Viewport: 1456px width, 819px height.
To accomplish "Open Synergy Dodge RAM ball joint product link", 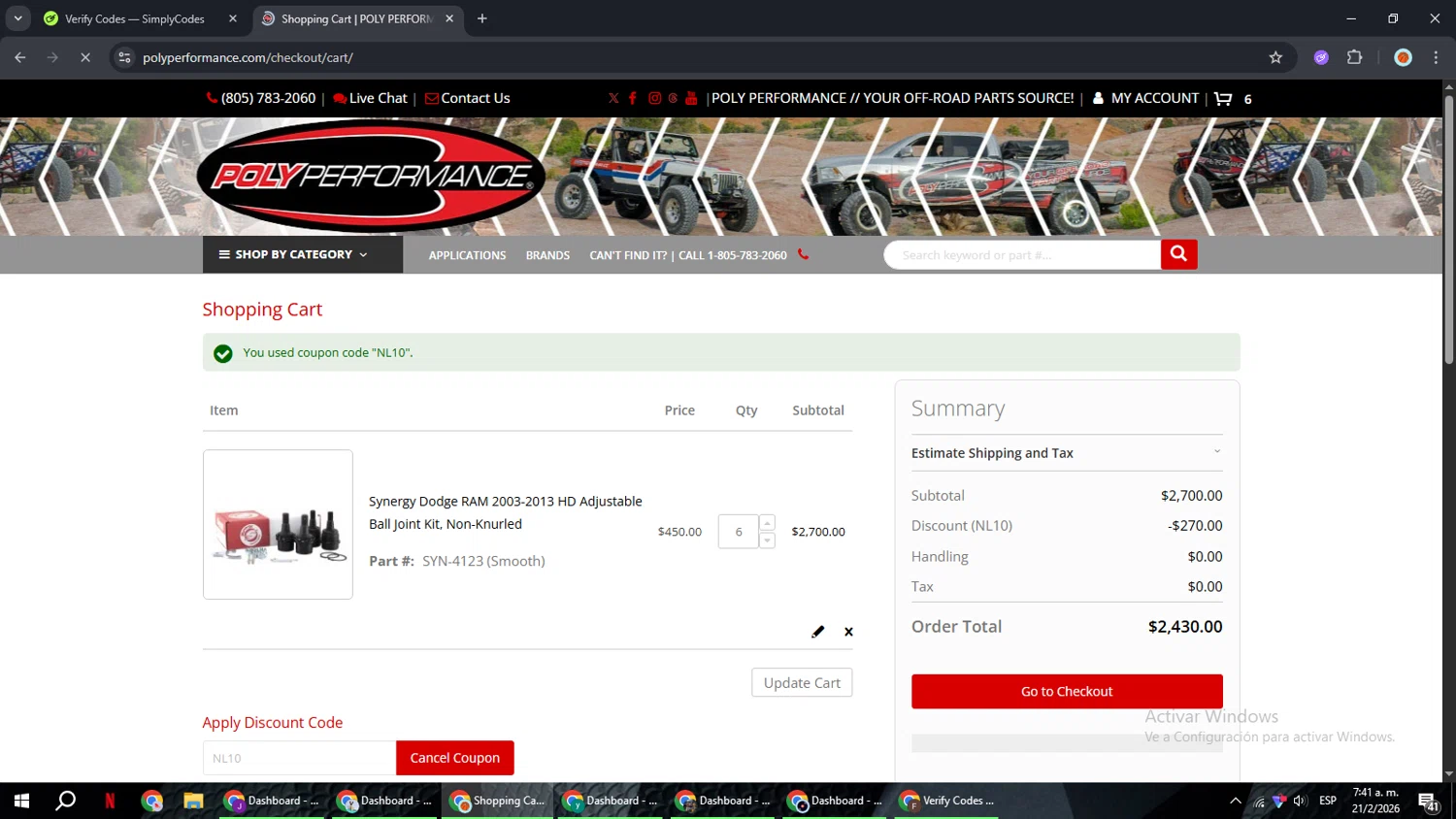I will 505,512.
